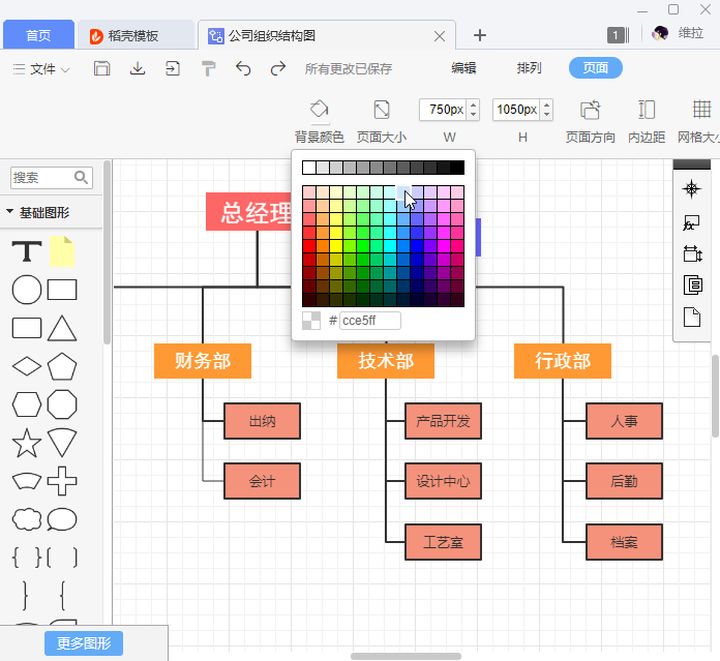Open the page size (页面大小) option
Viewport: 720px width, 661px height.
382,122
